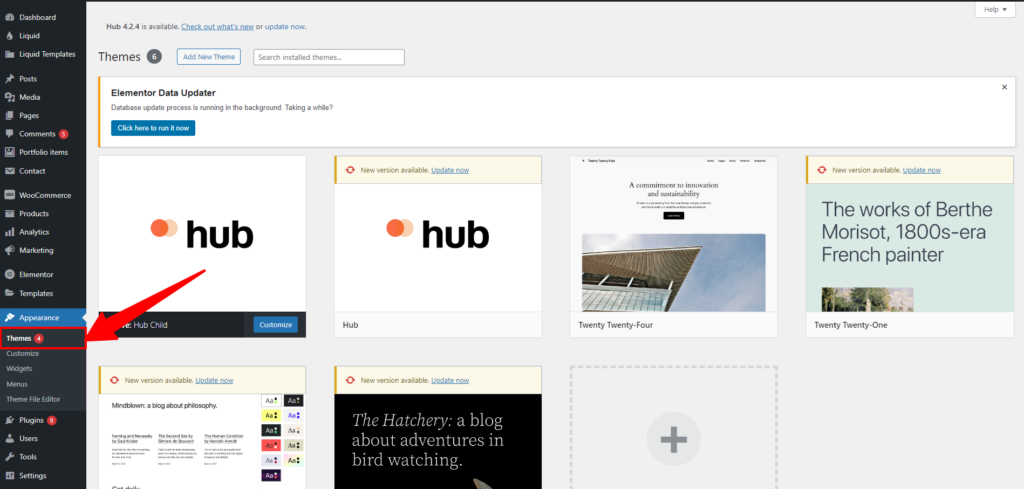This screenshot has height=489, width=1024.
Task: Click the 'Elementor Data Updater' heading
Action: point(163,93)
